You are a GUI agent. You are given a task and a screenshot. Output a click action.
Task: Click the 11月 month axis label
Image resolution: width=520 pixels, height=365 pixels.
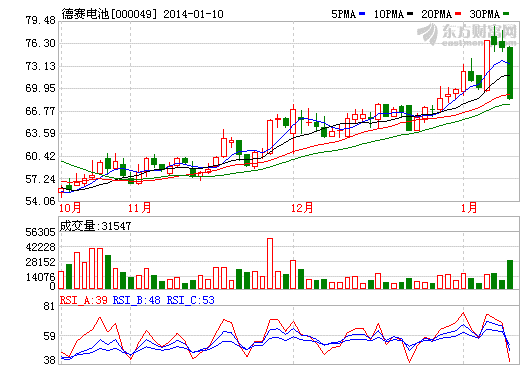[x=140, y=208]
